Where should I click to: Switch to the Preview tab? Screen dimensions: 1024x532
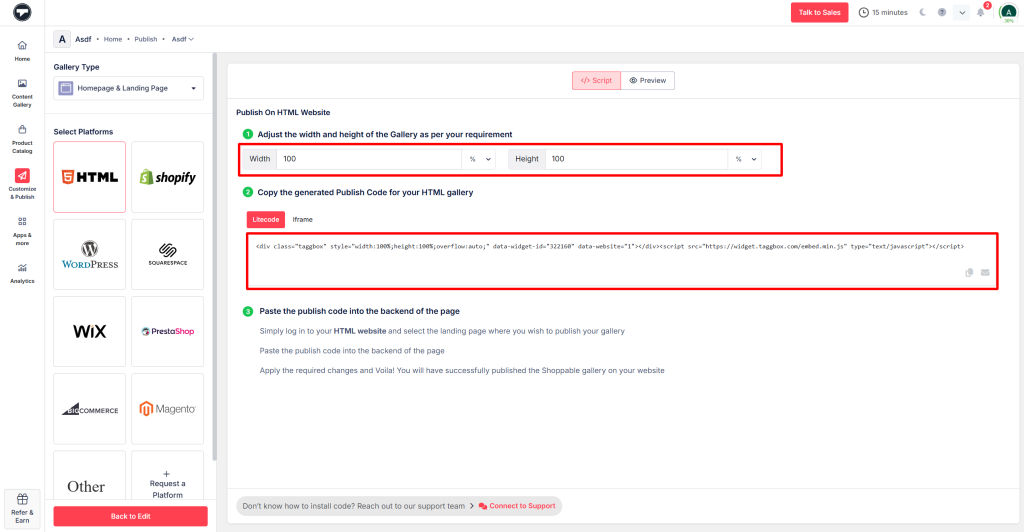coord(647,80)
